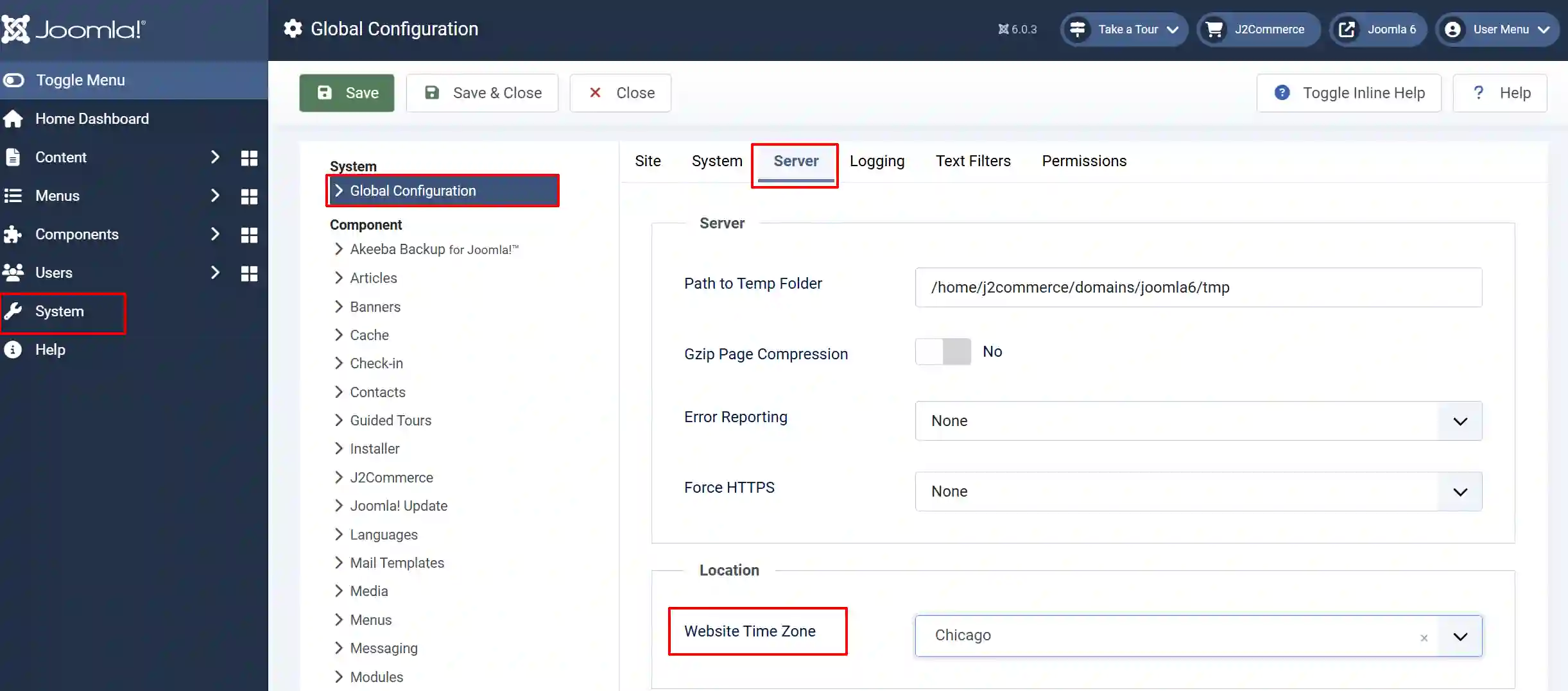Click the Global Configuration gear icon in the header
The image size is (1568, 691).
[x=293, y=29]
